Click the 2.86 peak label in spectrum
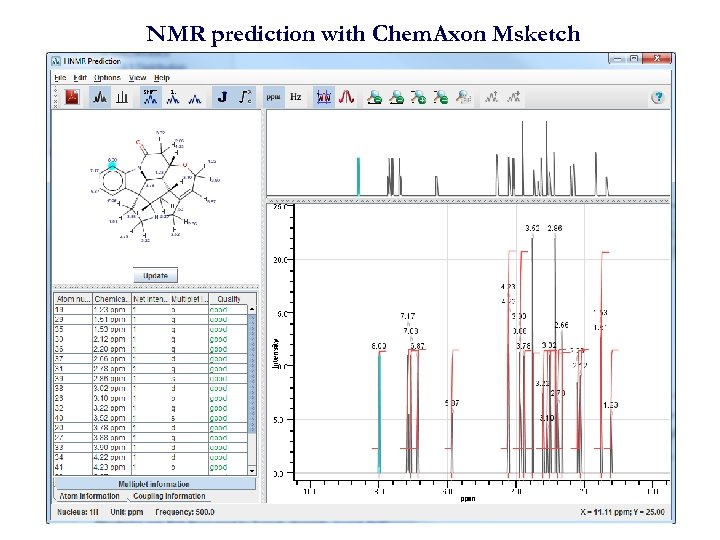720x540 pixels. pyautogui.click(x=555, y=228)
